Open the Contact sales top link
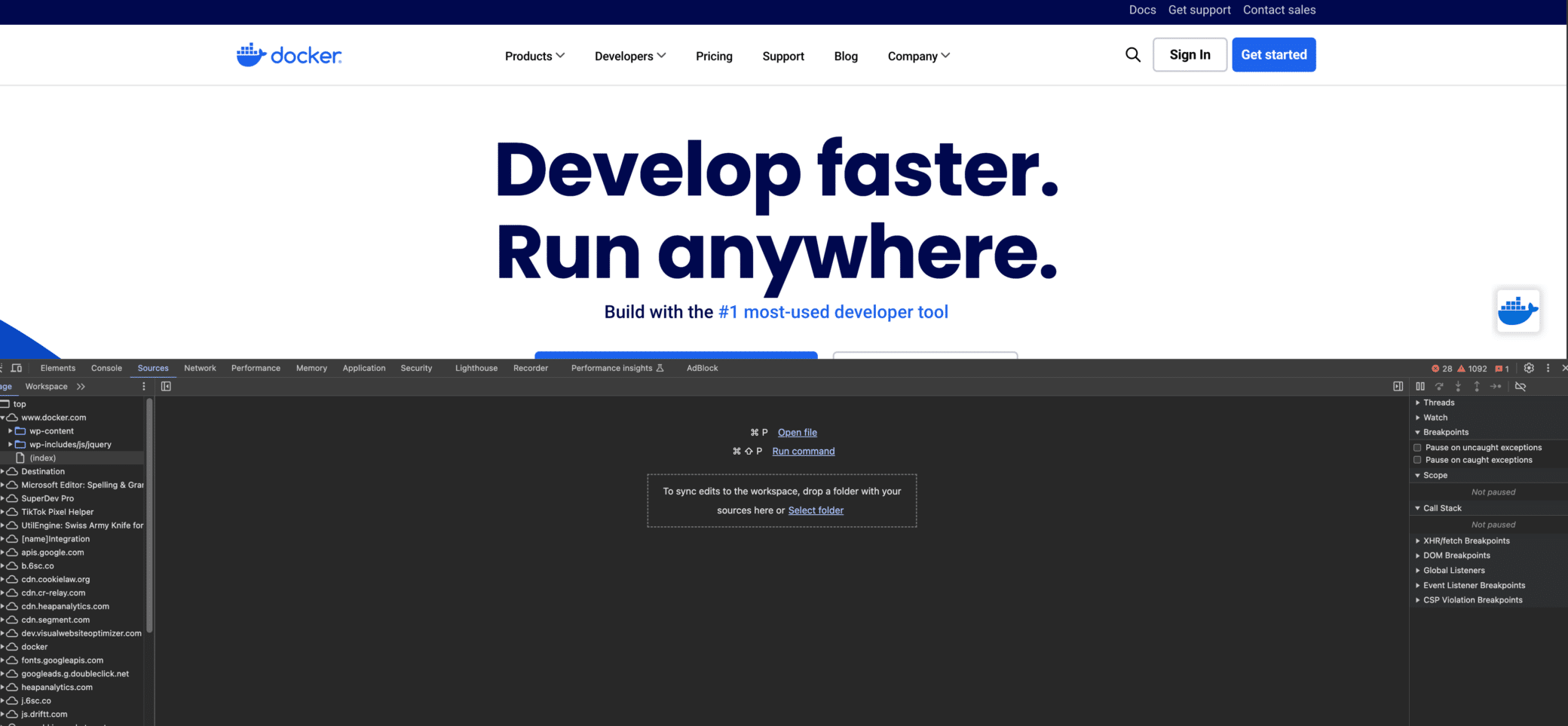This screenshot has height=726, width=1568. click(x=1279, y=10)
